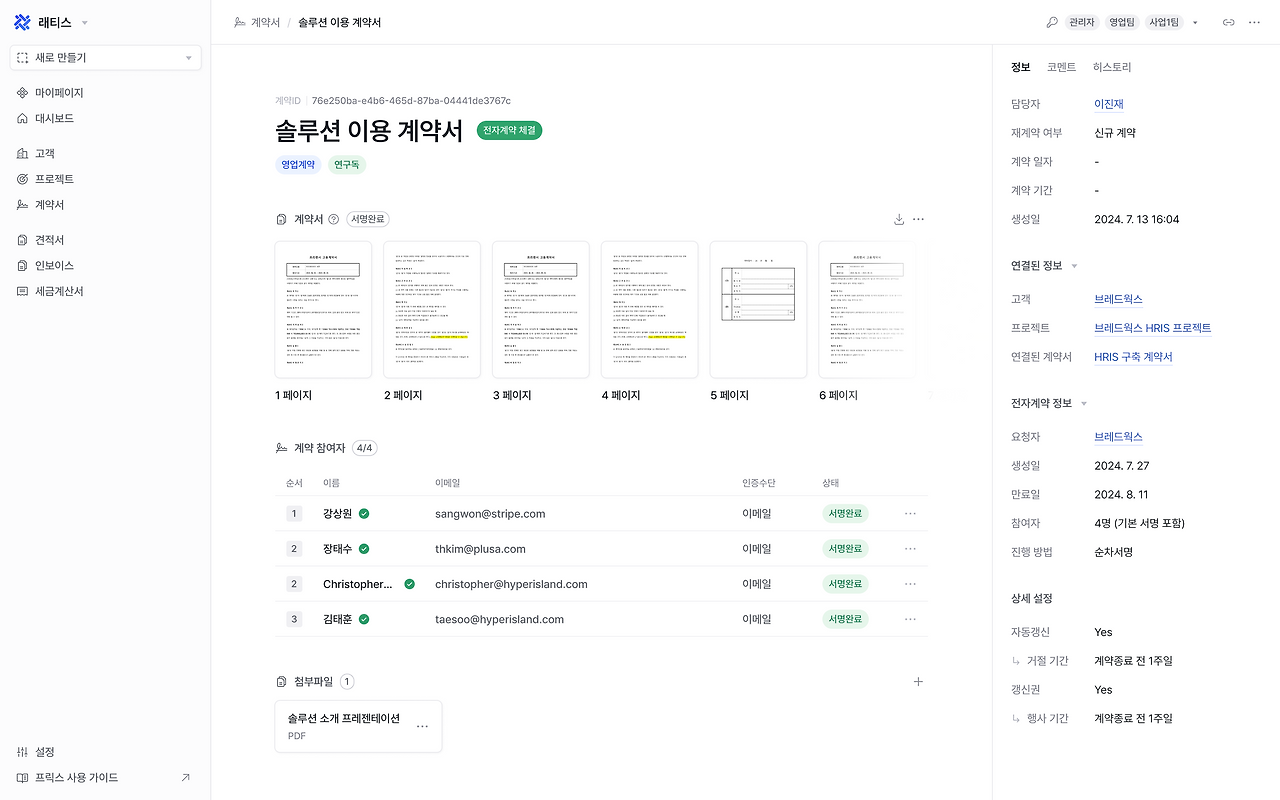Open the 히스토리 tab
This screenshot has height=800, width=1280.
coord(1113,67)
